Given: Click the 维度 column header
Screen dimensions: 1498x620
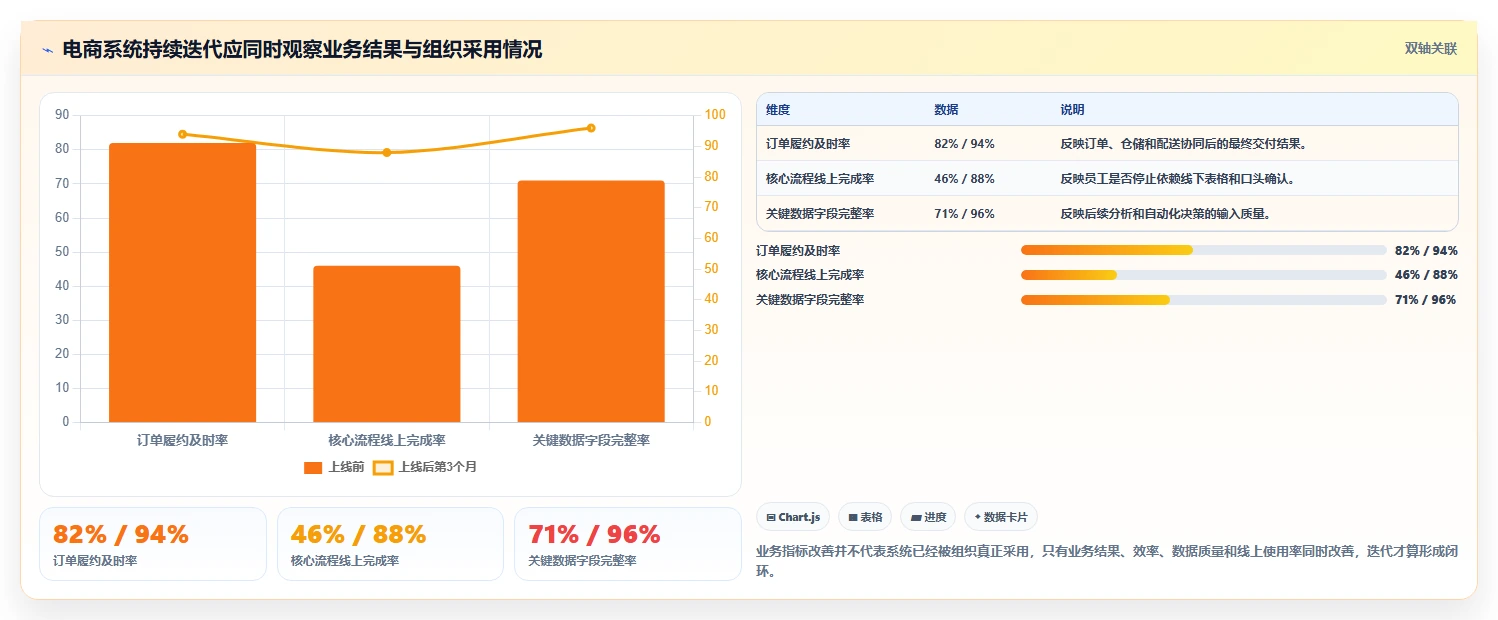Looking at the screenshot, I should coord(778,110).
